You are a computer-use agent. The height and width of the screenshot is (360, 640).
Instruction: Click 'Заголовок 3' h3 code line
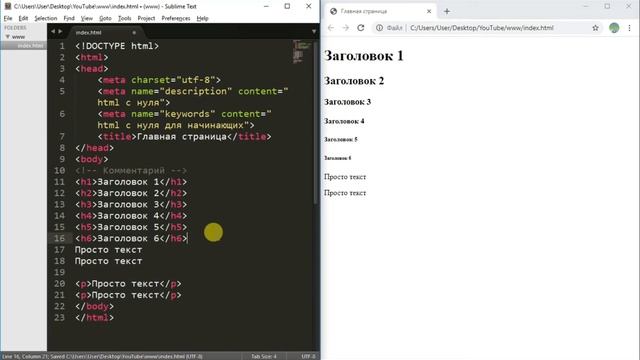click(x=131, y=204)
